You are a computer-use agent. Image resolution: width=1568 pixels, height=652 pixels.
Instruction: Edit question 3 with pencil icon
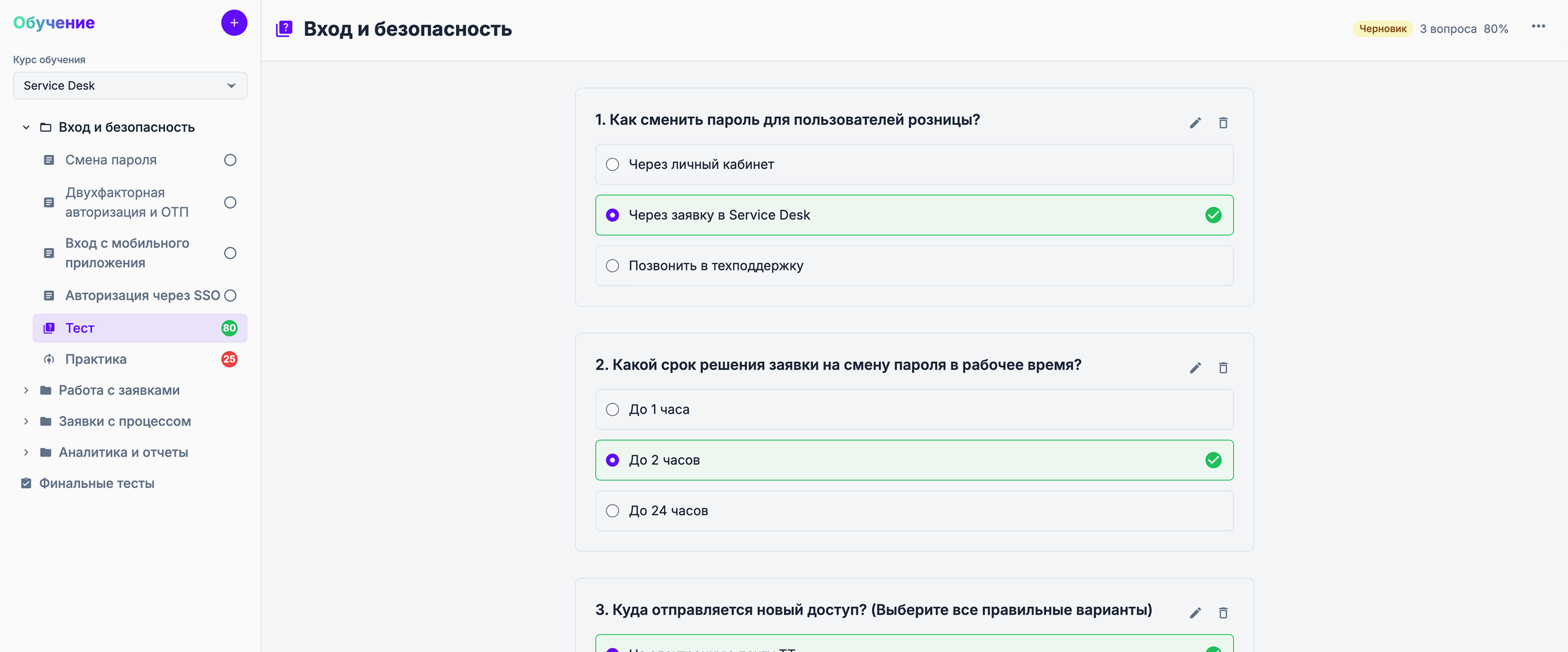point(1195,612)
